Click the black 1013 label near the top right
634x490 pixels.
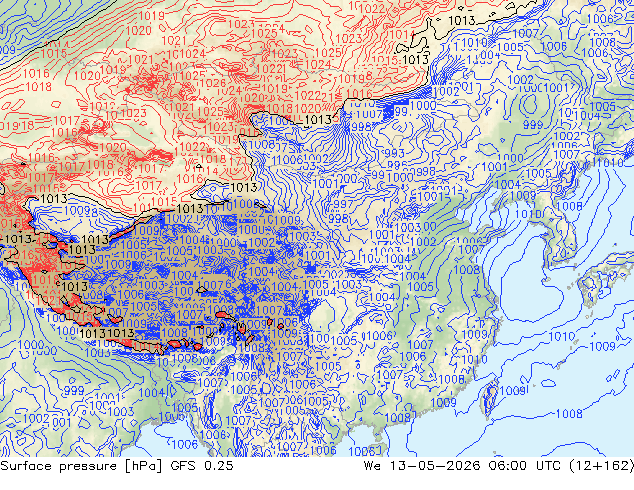[x=462, y=20]
